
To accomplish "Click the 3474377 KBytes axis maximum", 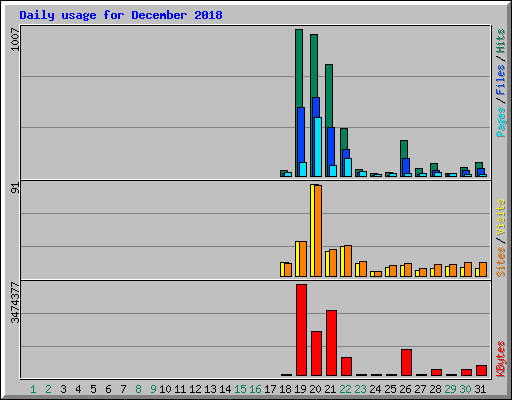I will (x=15, y=303).
